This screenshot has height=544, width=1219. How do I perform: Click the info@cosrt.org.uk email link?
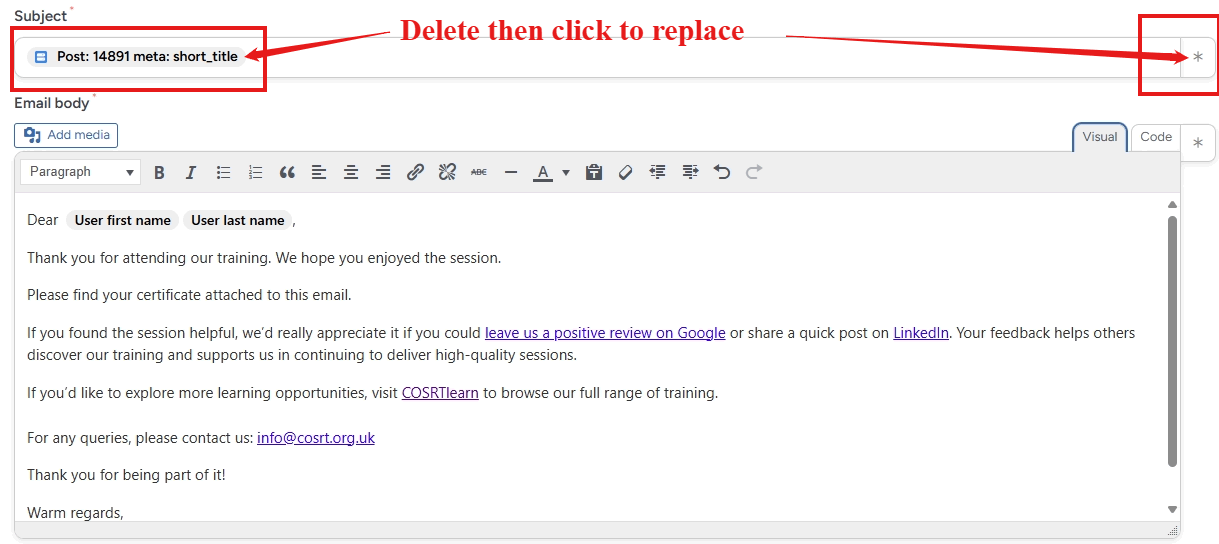tap(316, 438)
